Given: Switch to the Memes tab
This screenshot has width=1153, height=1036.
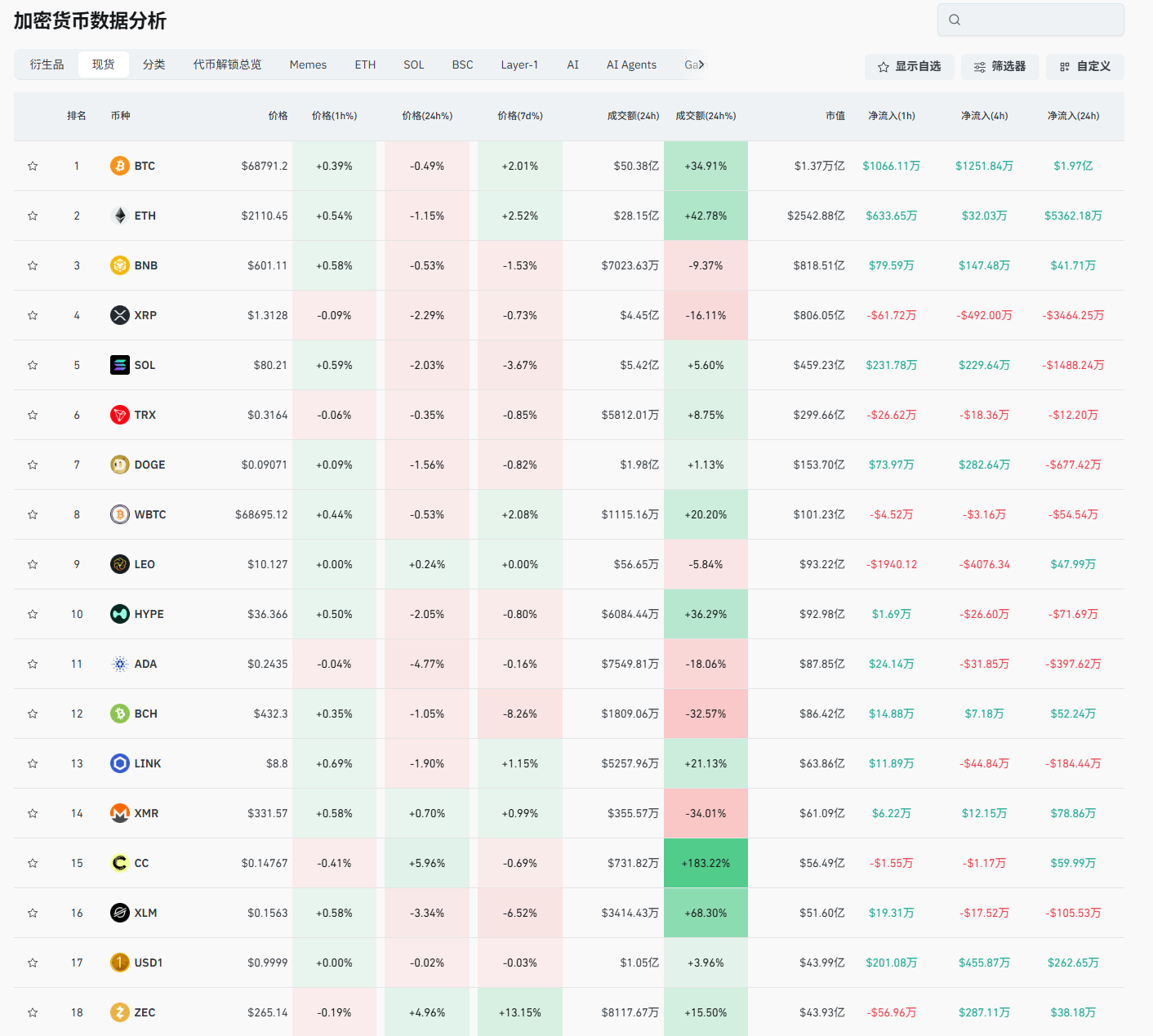Looking at the screenshot, I should pyautogui.click(x=308, y=64).
